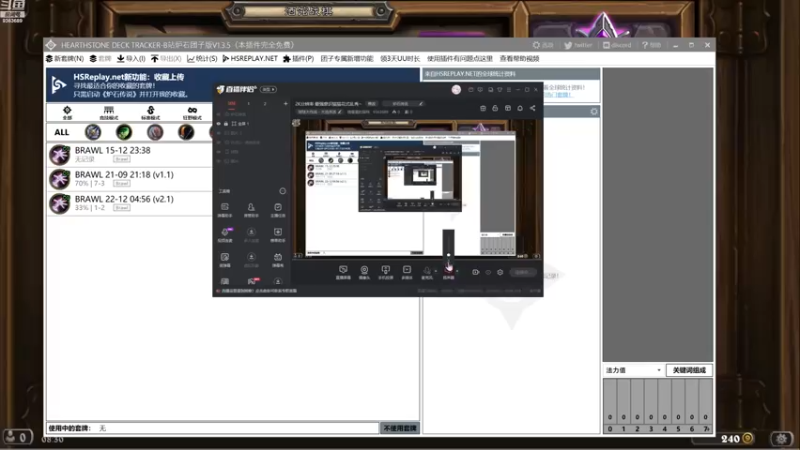Click the 团子专属新增功能 menu item
This screenshot has height=450, width=800.
(x=347, y=59)
